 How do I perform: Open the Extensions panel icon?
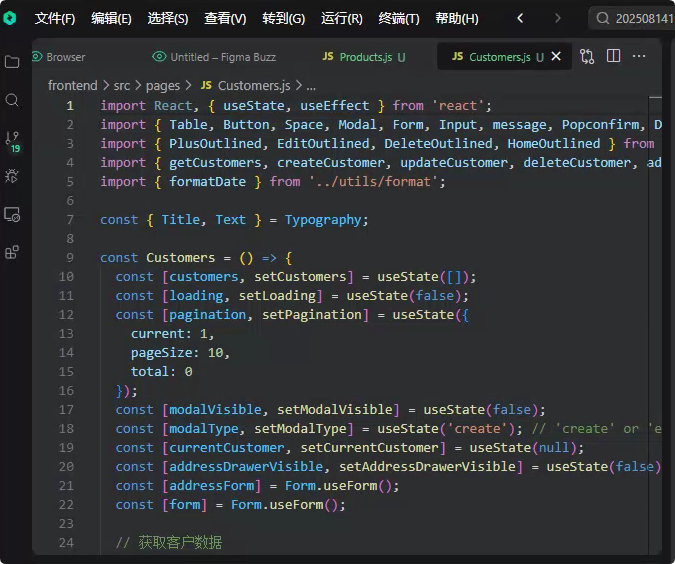[12, 252]
